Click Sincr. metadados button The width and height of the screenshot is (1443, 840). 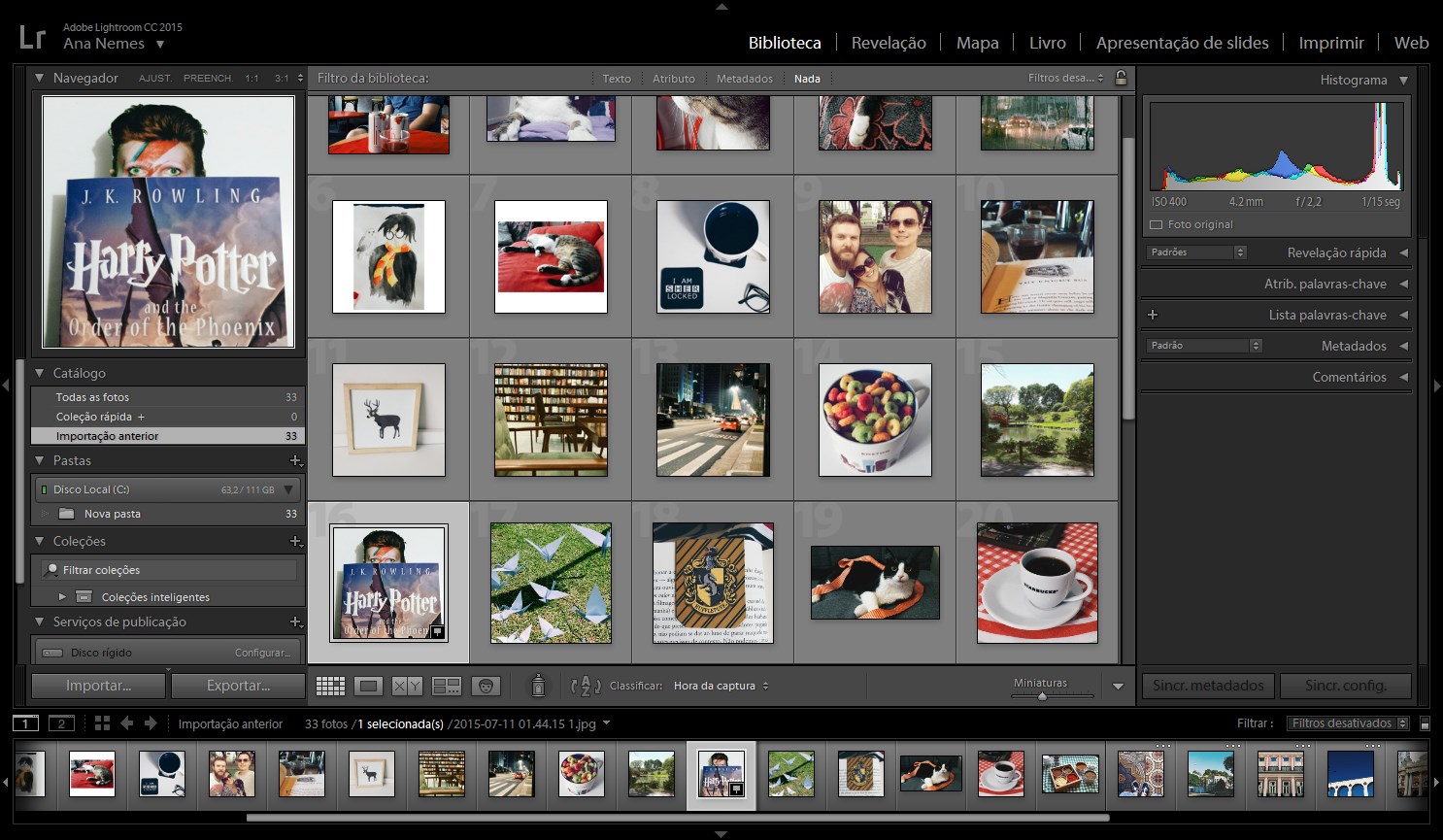1208,686
